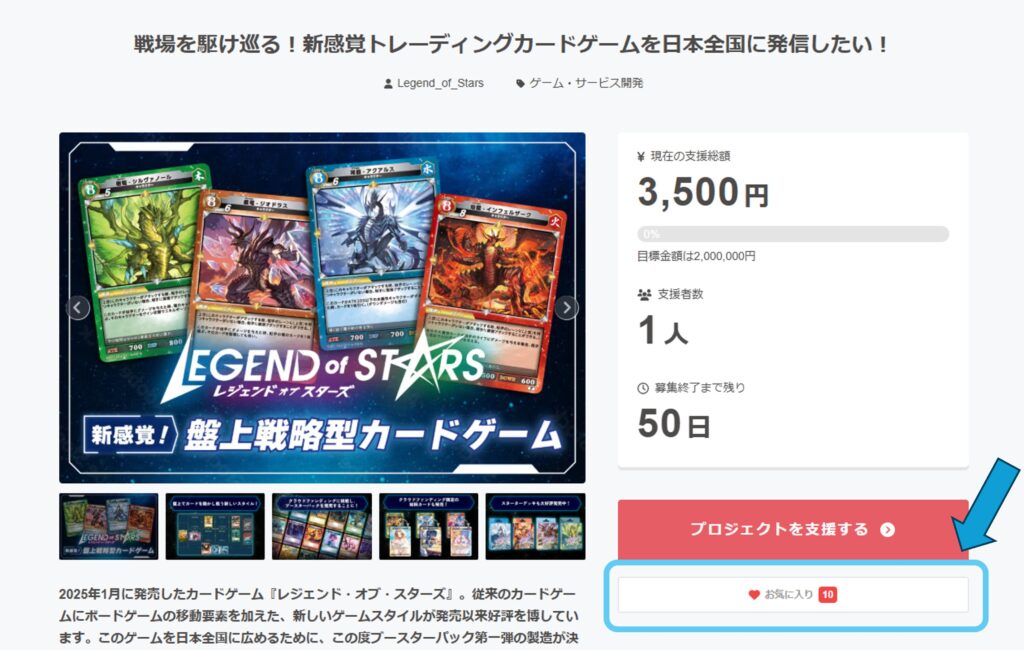The width and height of the screenshot is (1024, 650).
Task: Toggle the お気に入り favorite button
Action: click(793, 594)
